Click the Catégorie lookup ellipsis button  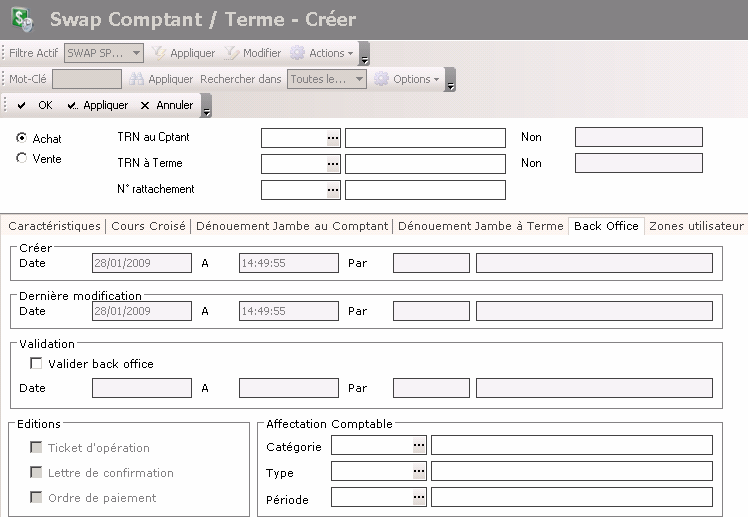420,446
